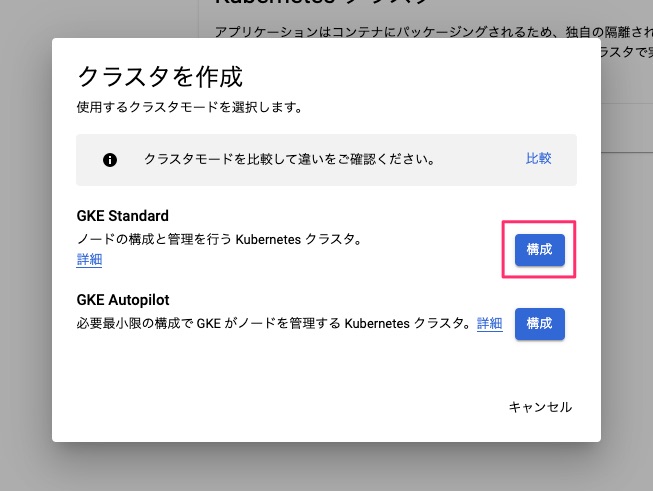Click the info icon in the comparison banner
Screen dimensions: 653x491
tap(110, 160)
